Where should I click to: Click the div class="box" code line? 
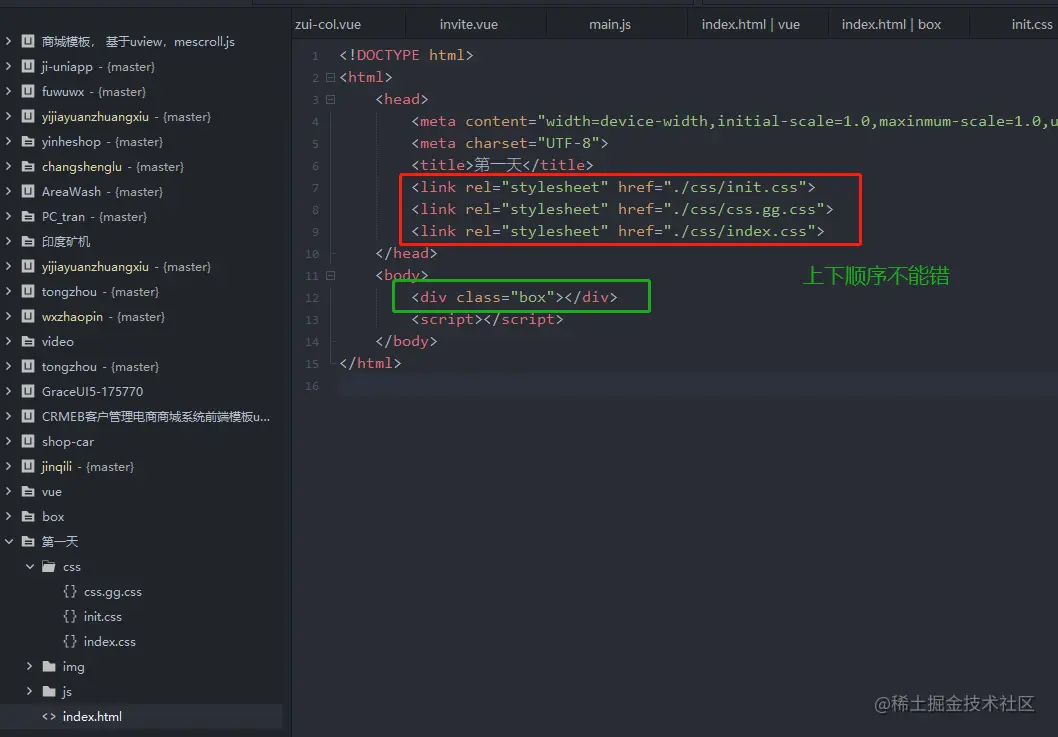click(x=514, y=297)
